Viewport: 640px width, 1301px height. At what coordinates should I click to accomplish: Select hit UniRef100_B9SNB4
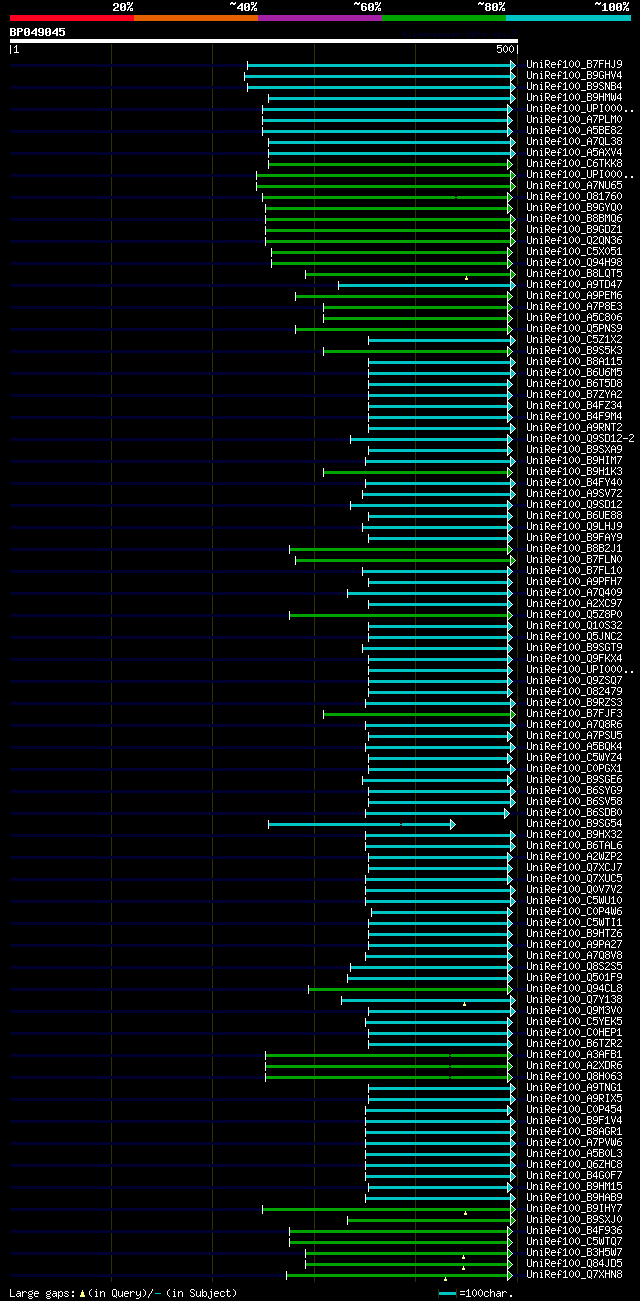pos(574,86)
